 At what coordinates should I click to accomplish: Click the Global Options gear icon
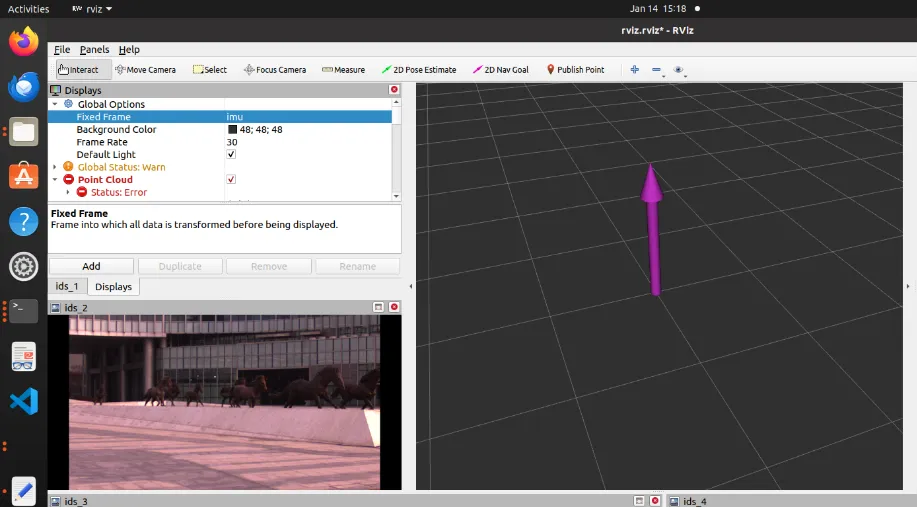click(68, 104)
